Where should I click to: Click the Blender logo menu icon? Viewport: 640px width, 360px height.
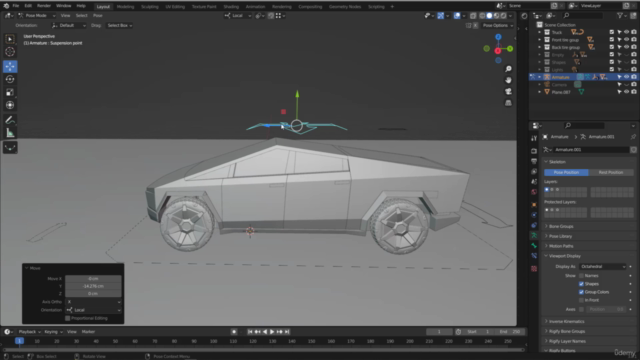6,6
